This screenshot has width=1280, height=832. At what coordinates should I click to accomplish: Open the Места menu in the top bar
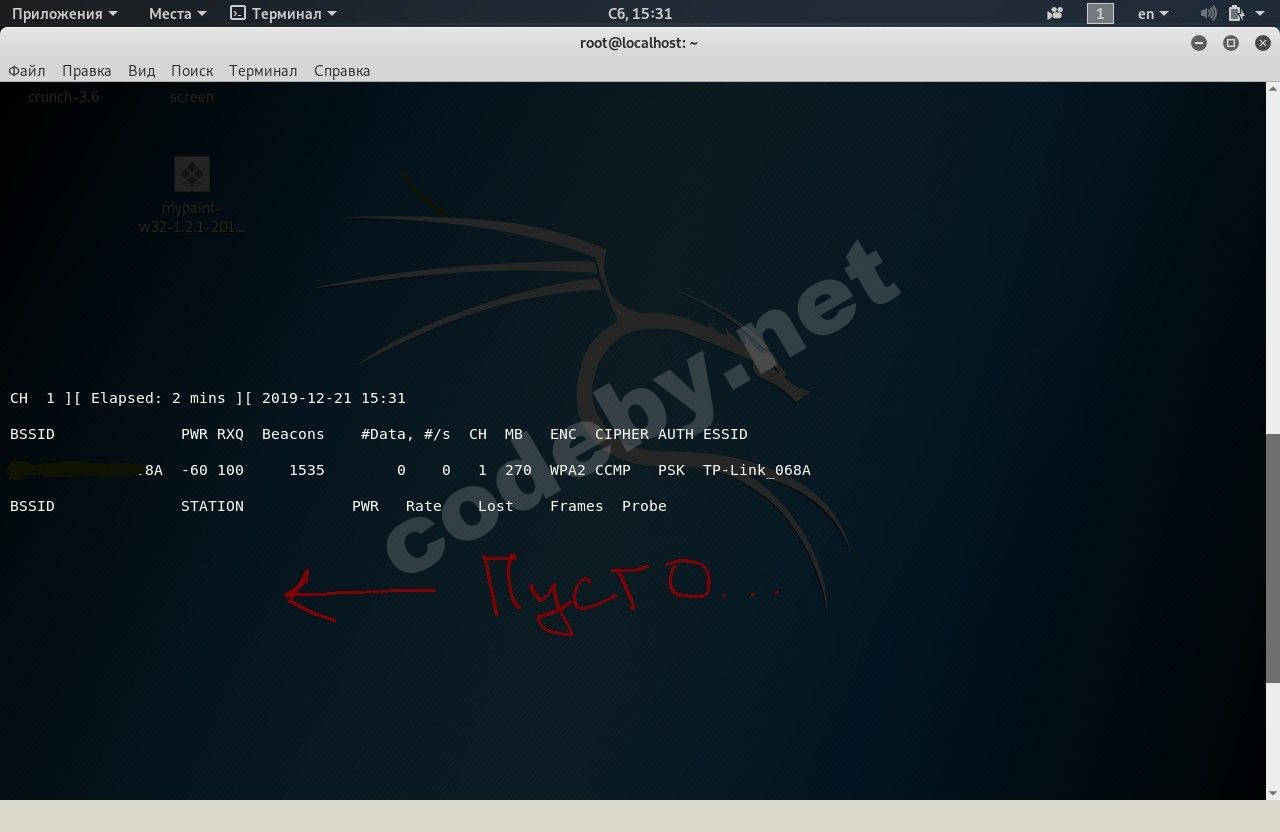(177, 14)
